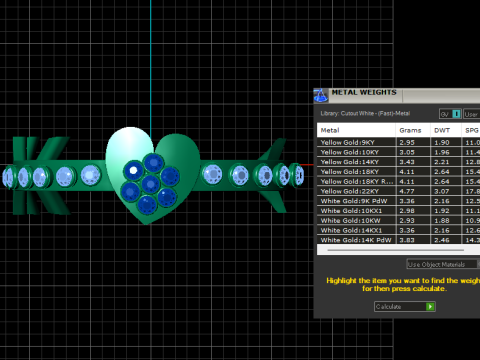Select the center blue gem in the heart cluster

pyautogui.click(x=151, y=184)
